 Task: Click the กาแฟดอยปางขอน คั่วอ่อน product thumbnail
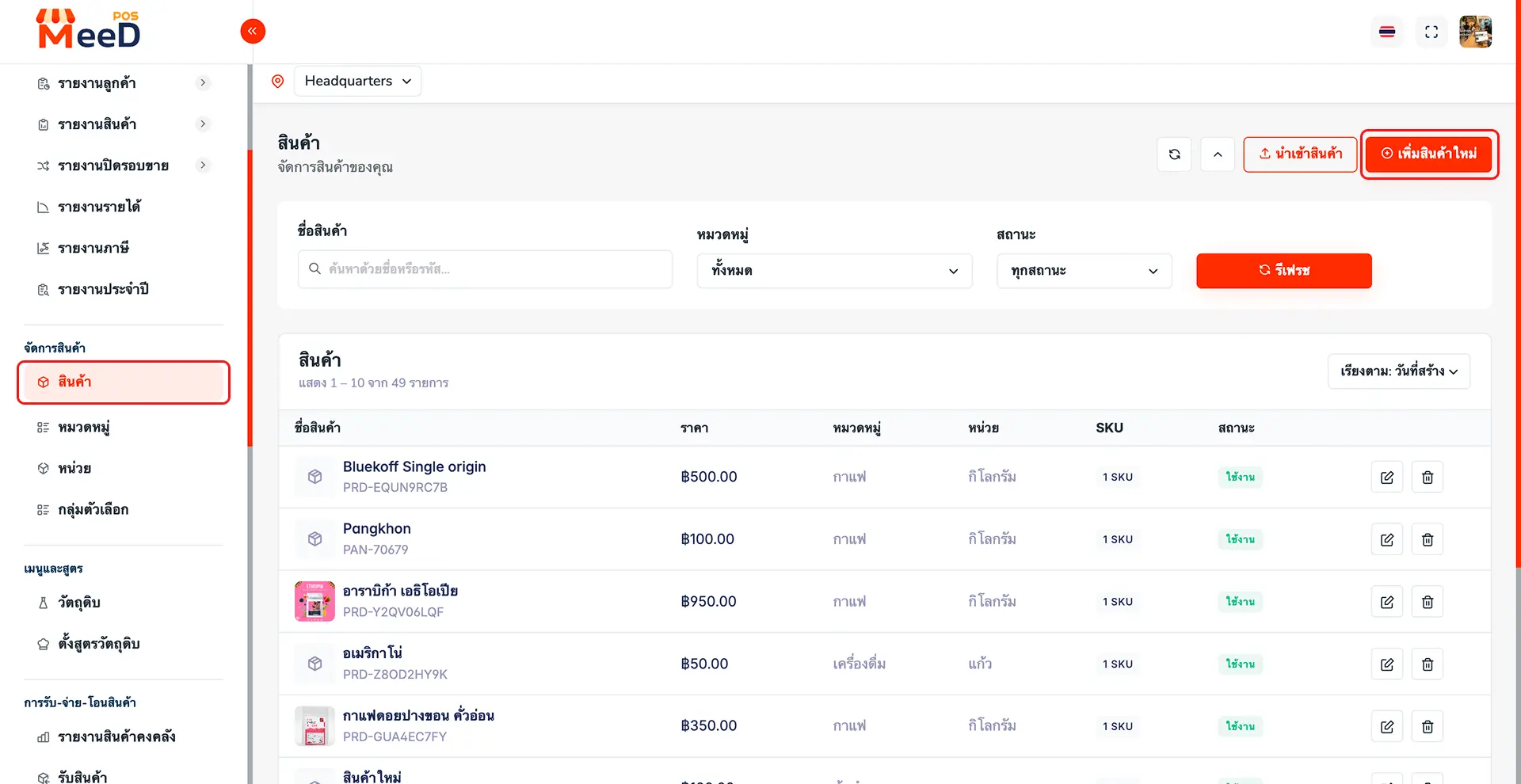(x=314, y=726)
